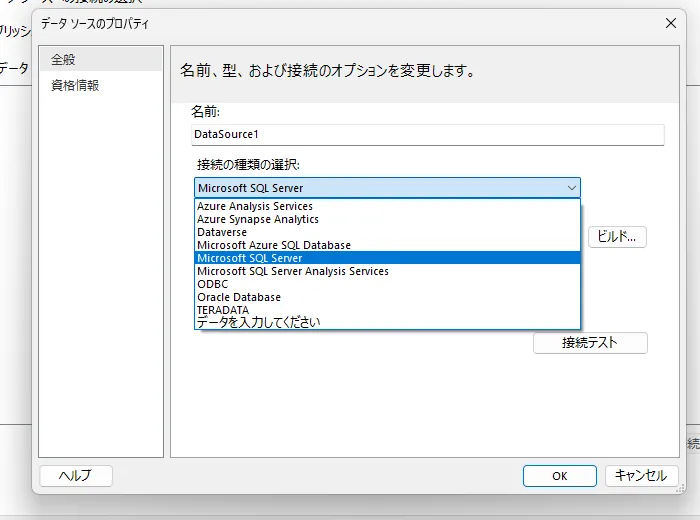
Task: Select Dataverse connection type
Action: point(388,232)
